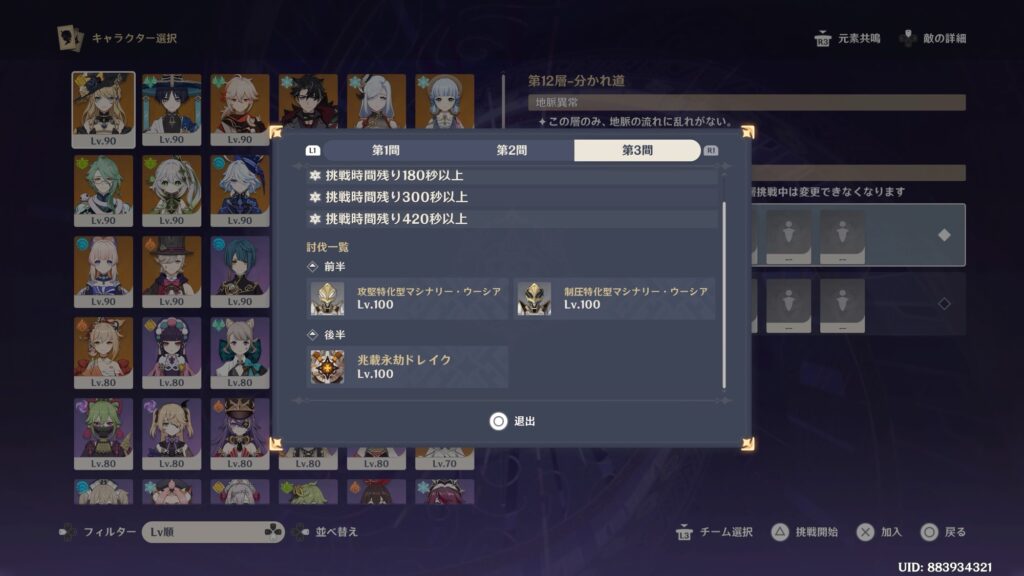Screen dimensions: 1024x576
Task: Click the popup vertical scrollbar
Action: click(724, 295)
